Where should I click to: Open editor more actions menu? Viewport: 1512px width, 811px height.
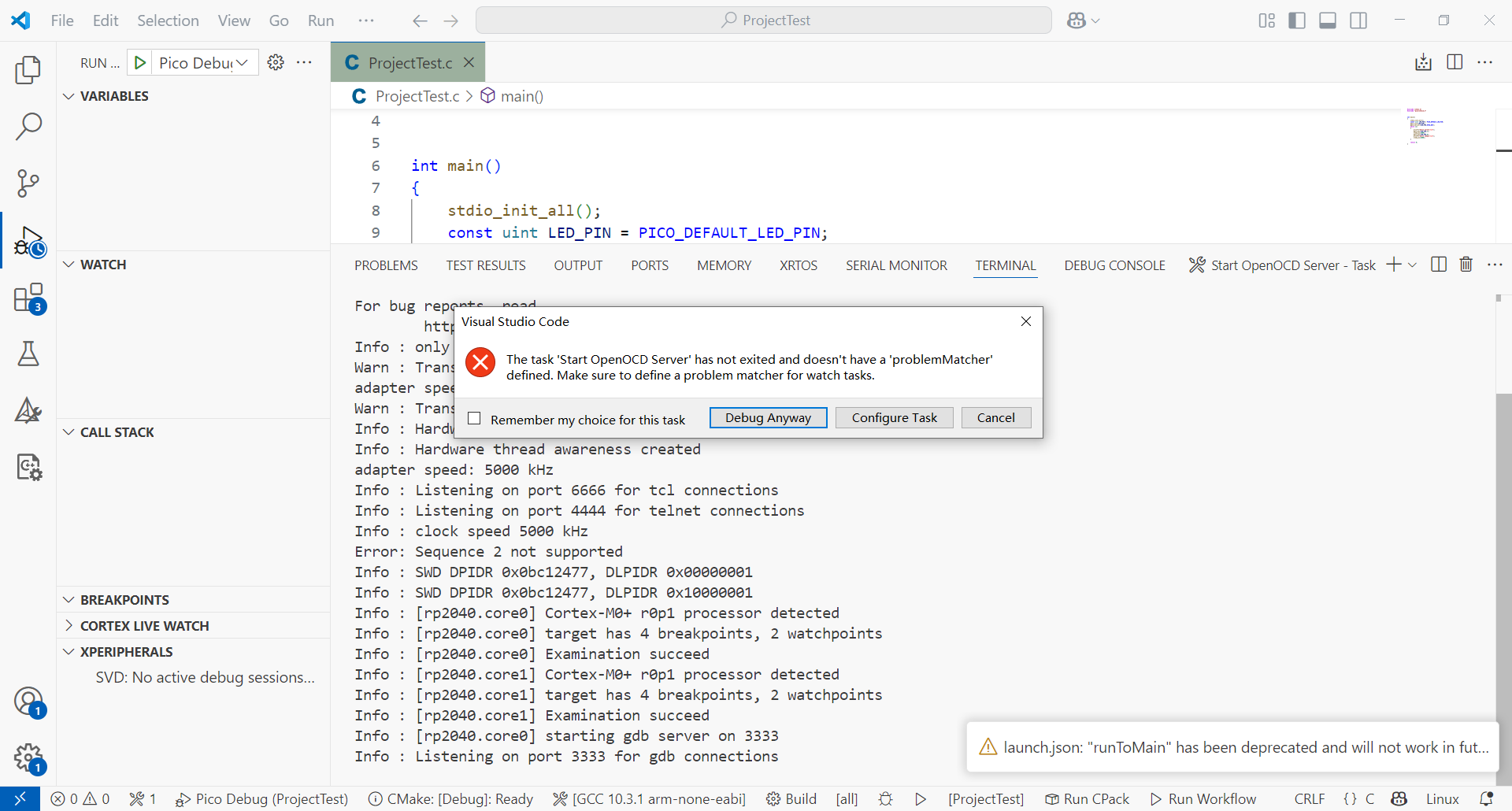(1485, 62)
